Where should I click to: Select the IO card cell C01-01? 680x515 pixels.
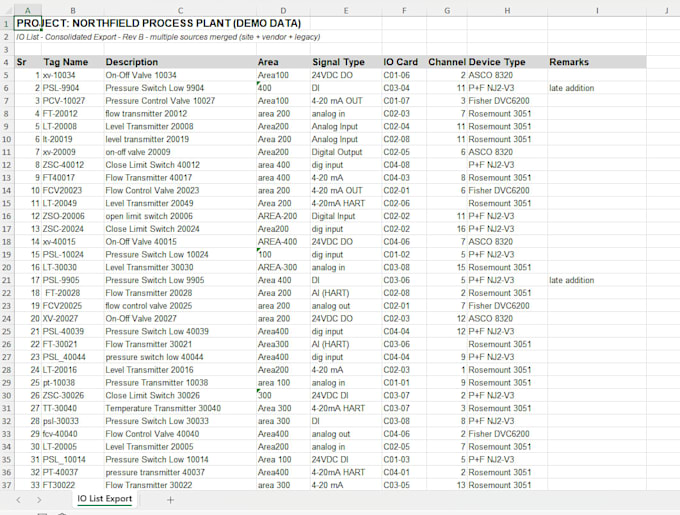[x=404, y=383]
